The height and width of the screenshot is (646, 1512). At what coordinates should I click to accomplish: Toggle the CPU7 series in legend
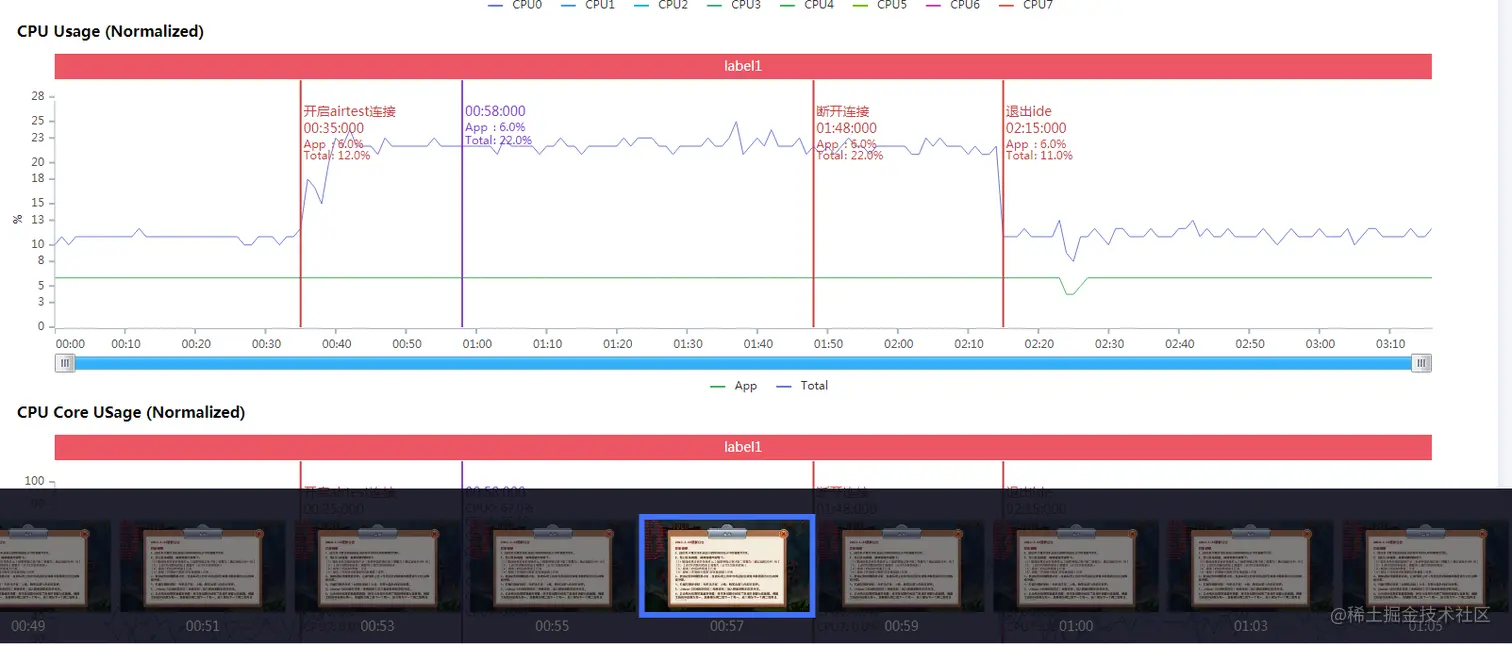pyautogui.click(x=1025, y=5)
